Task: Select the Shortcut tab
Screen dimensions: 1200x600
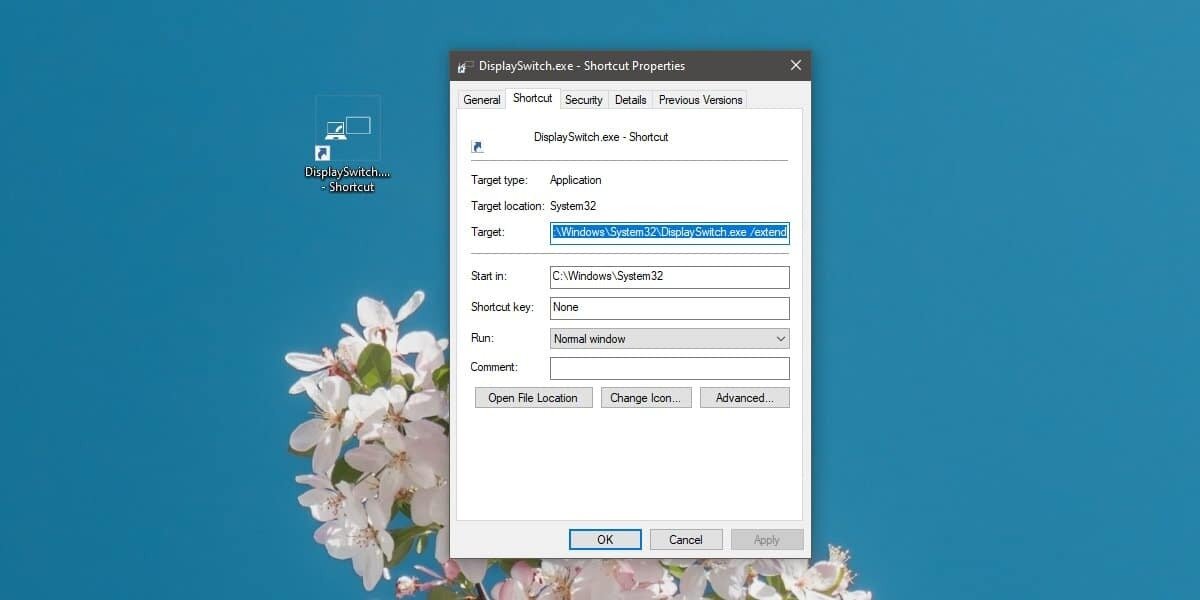Action: point(532,98)
